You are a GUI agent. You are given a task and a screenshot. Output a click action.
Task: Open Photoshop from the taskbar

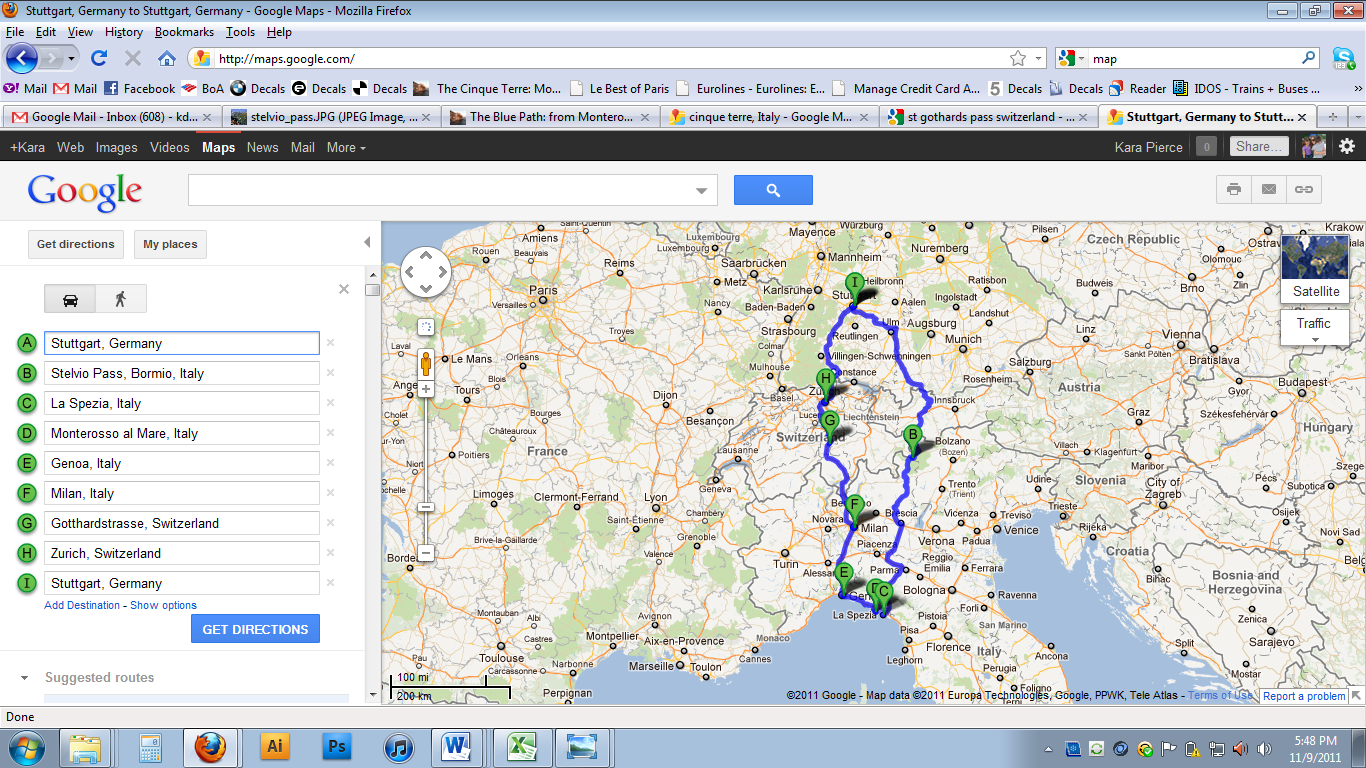click(x=337, y=747)
